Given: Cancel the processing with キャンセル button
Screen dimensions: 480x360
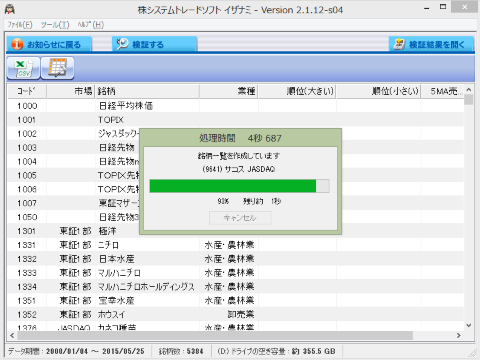Looking at the screenshot, I should pyautogui.click(x=240, y=218).
